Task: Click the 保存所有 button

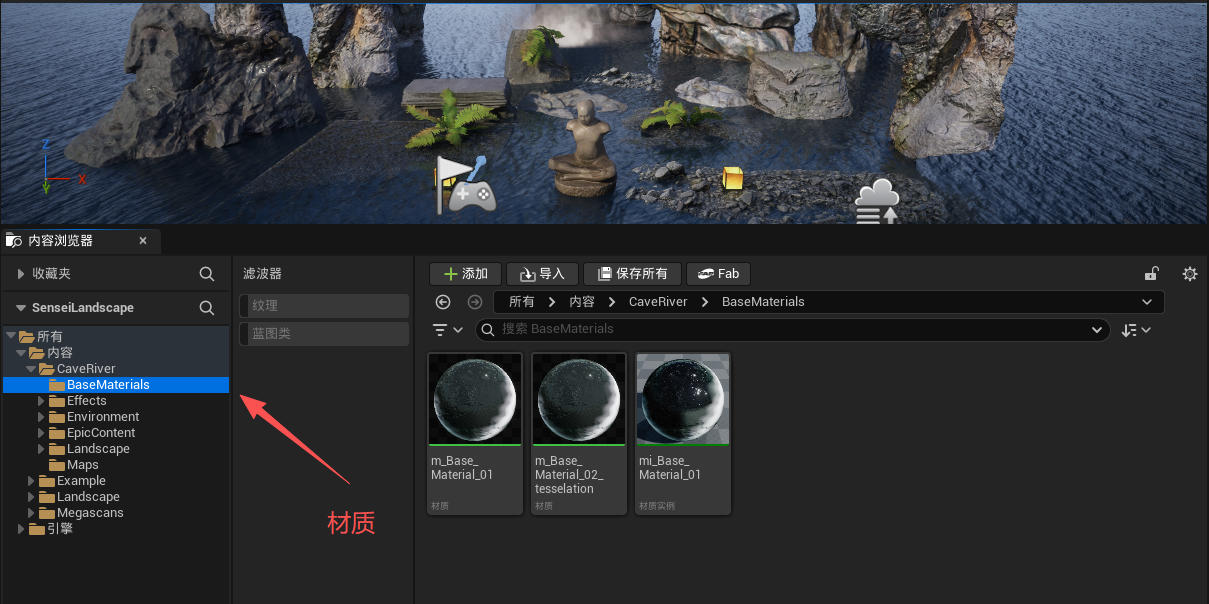Action: (632, 274)
